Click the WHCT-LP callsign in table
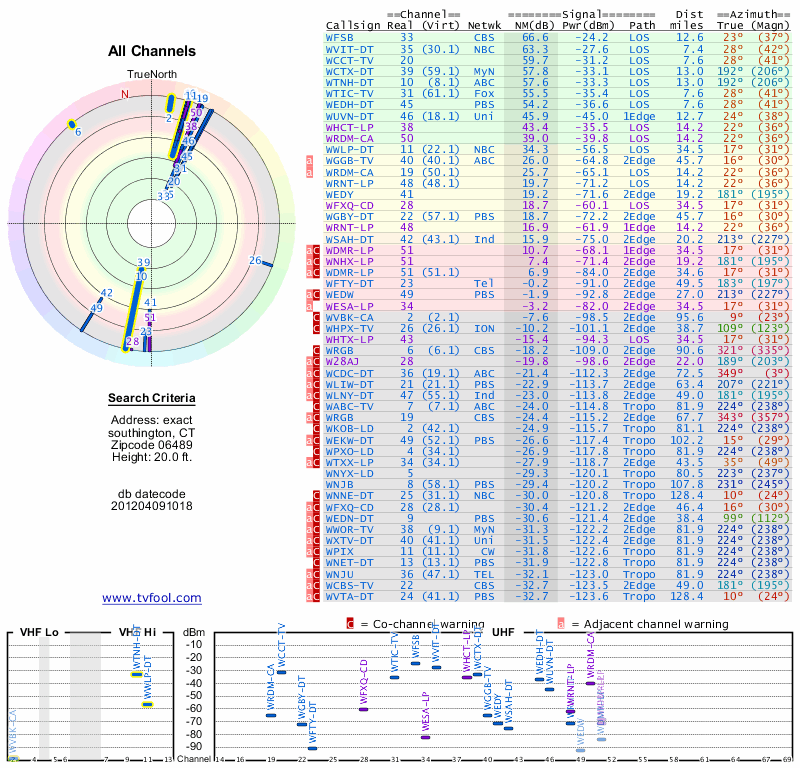 (x=349, y=128)
